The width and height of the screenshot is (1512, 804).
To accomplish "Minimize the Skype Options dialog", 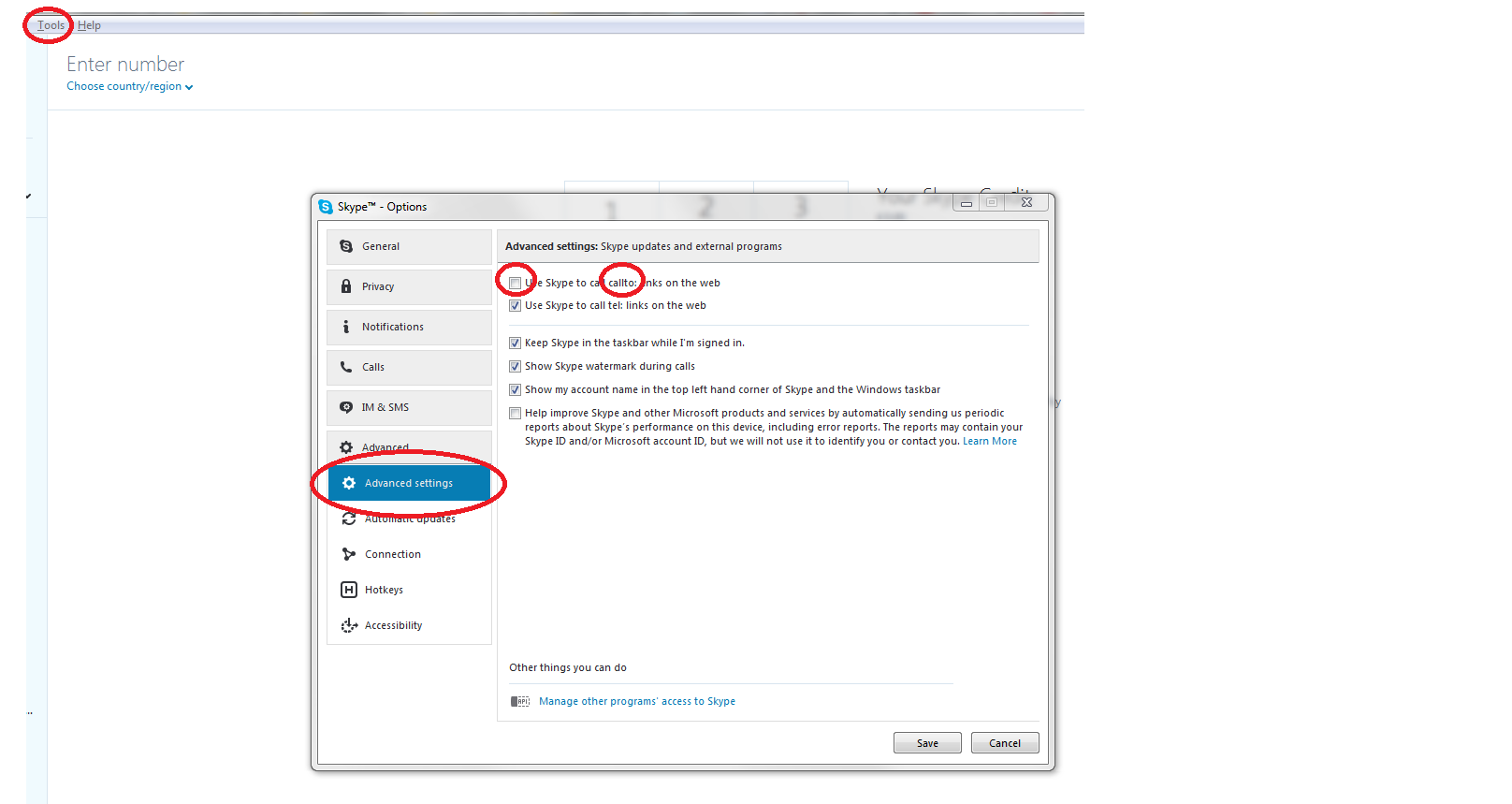I will pos(967,202).
